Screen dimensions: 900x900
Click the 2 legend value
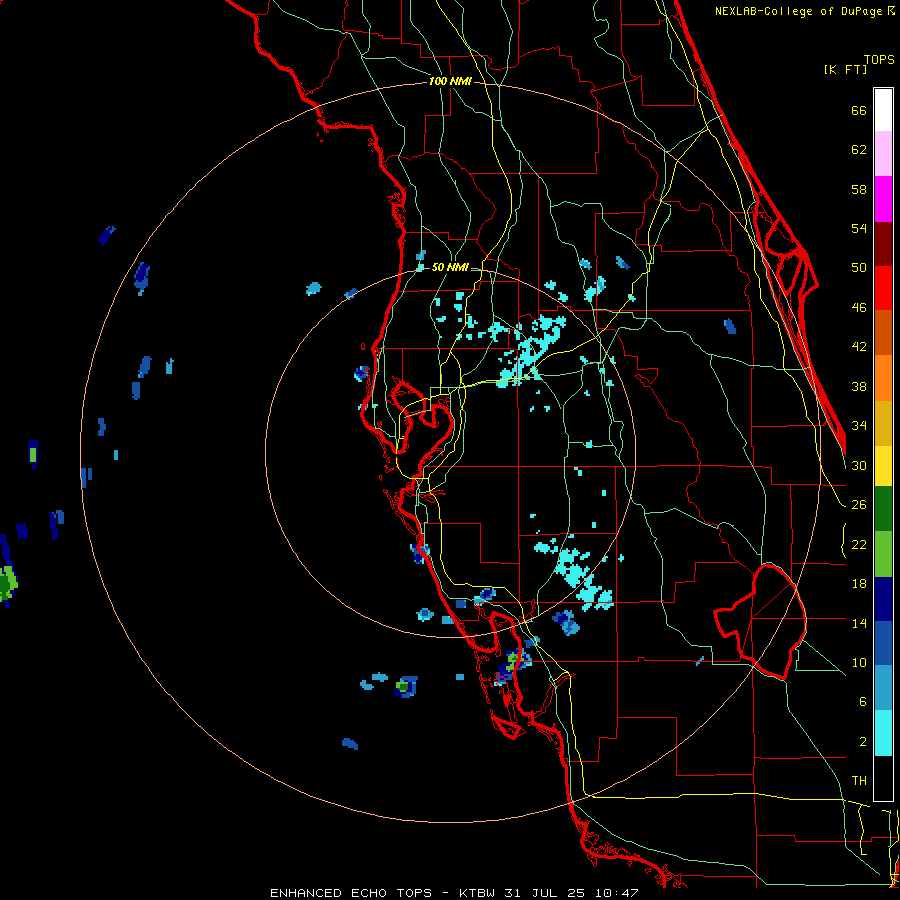[863, 742]
